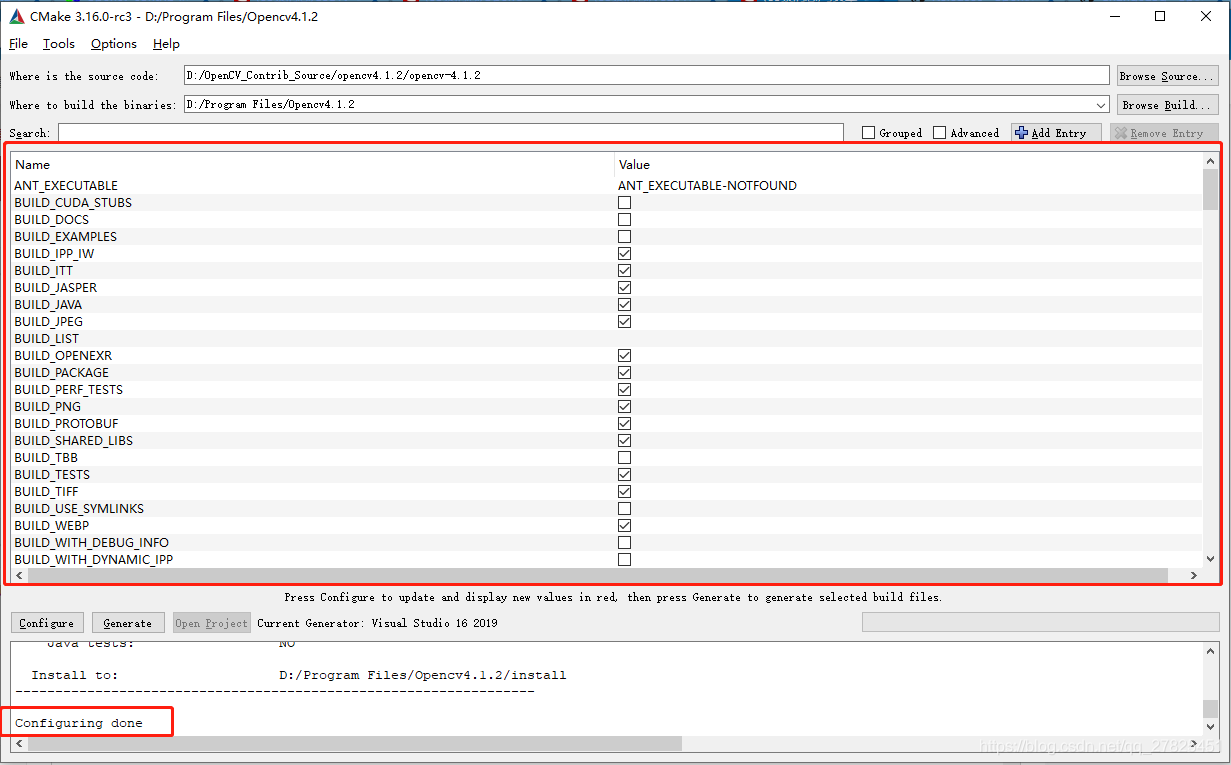Click the Install to path in log
This screenshot has width=1231, height=765.
click(423, 675)
